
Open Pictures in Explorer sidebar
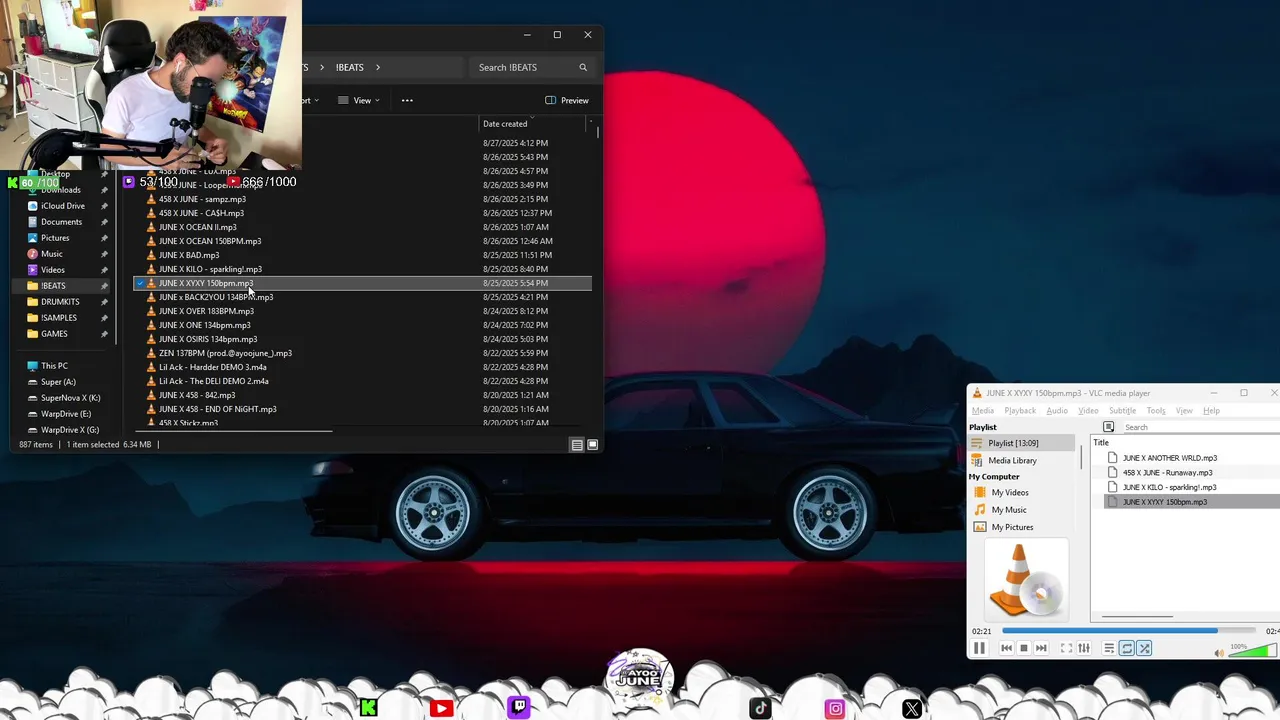coord(55,238)
